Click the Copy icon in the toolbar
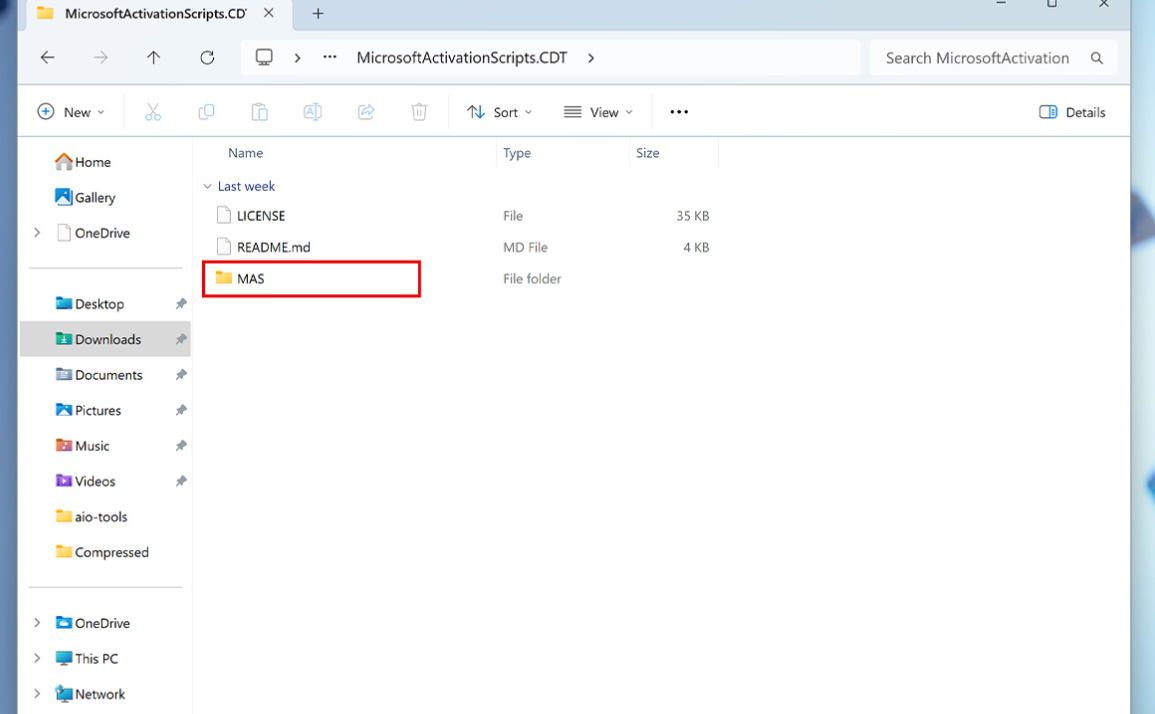The image size is (1155, 714). 206,111
